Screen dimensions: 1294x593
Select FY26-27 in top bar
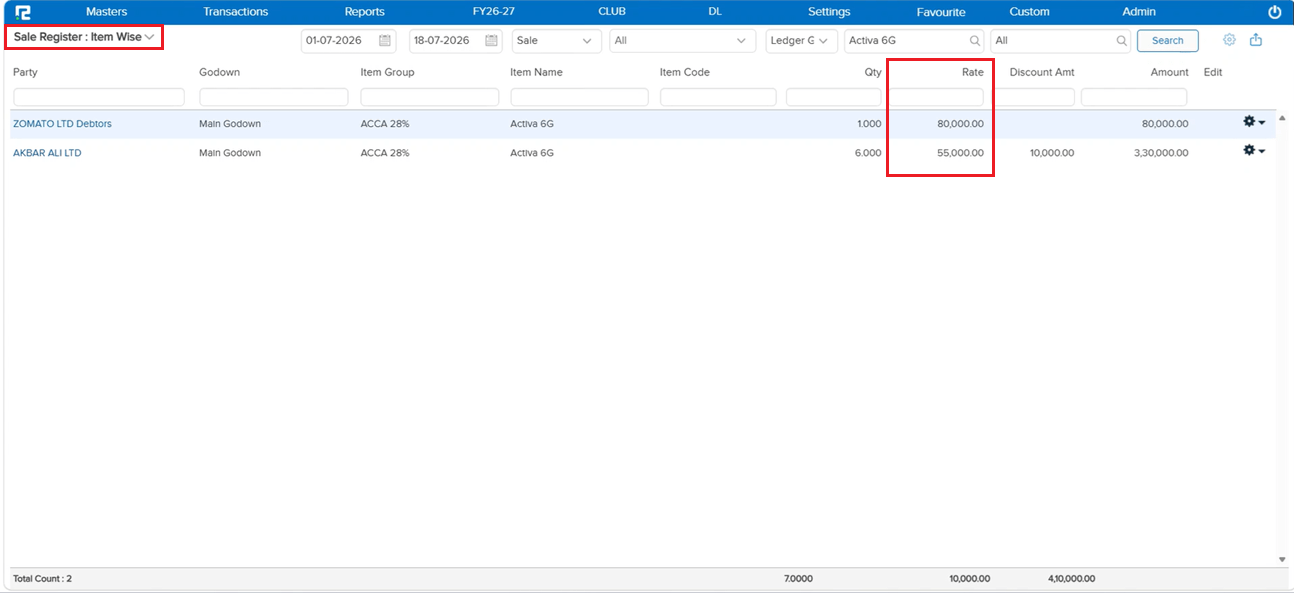coord(494,12)
